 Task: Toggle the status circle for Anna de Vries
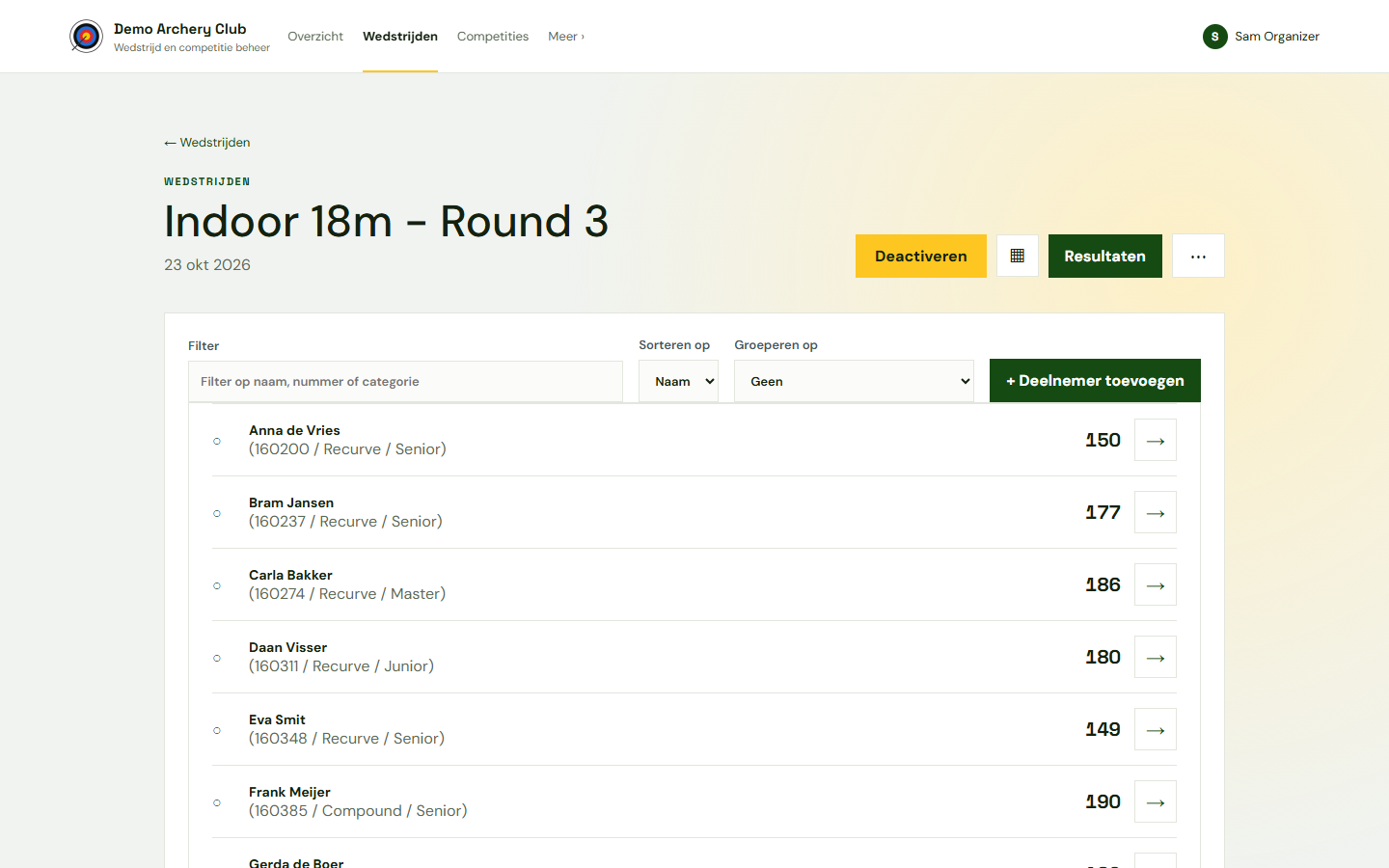[217, 441]
